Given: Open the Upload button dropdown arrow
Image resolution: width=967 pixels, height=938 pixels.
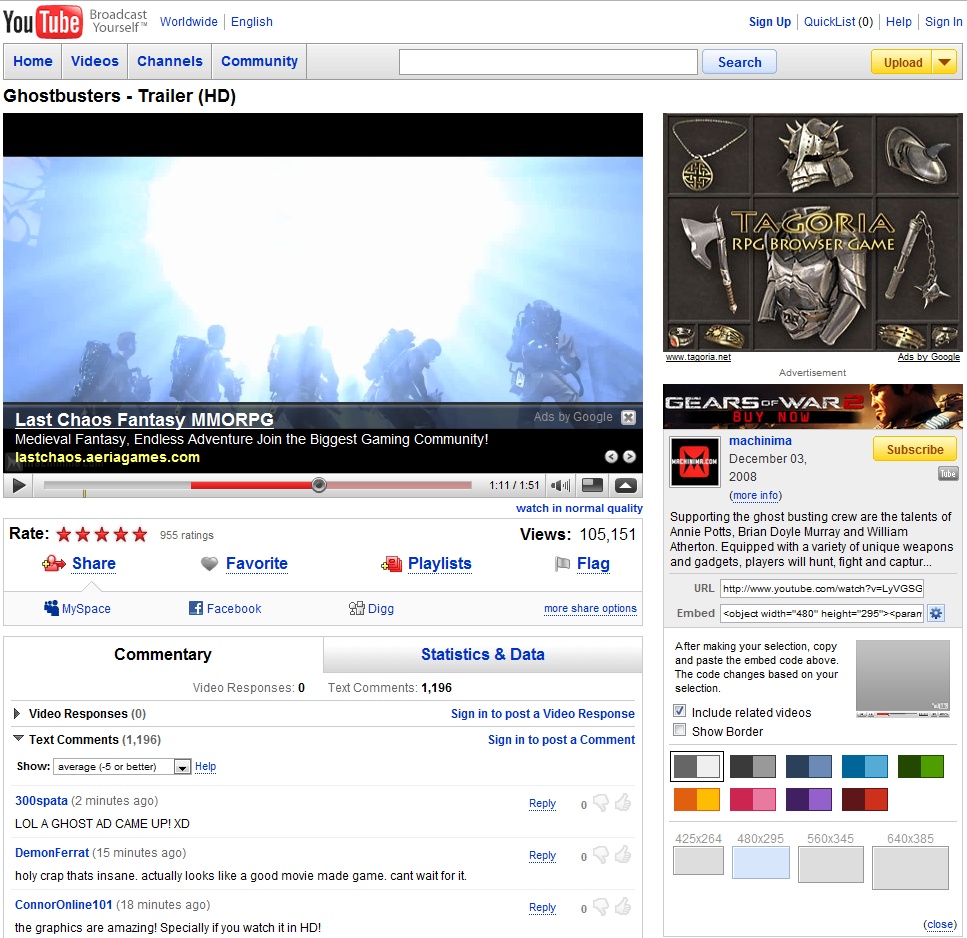Looking at the screenshot, I should pos(945,62).
